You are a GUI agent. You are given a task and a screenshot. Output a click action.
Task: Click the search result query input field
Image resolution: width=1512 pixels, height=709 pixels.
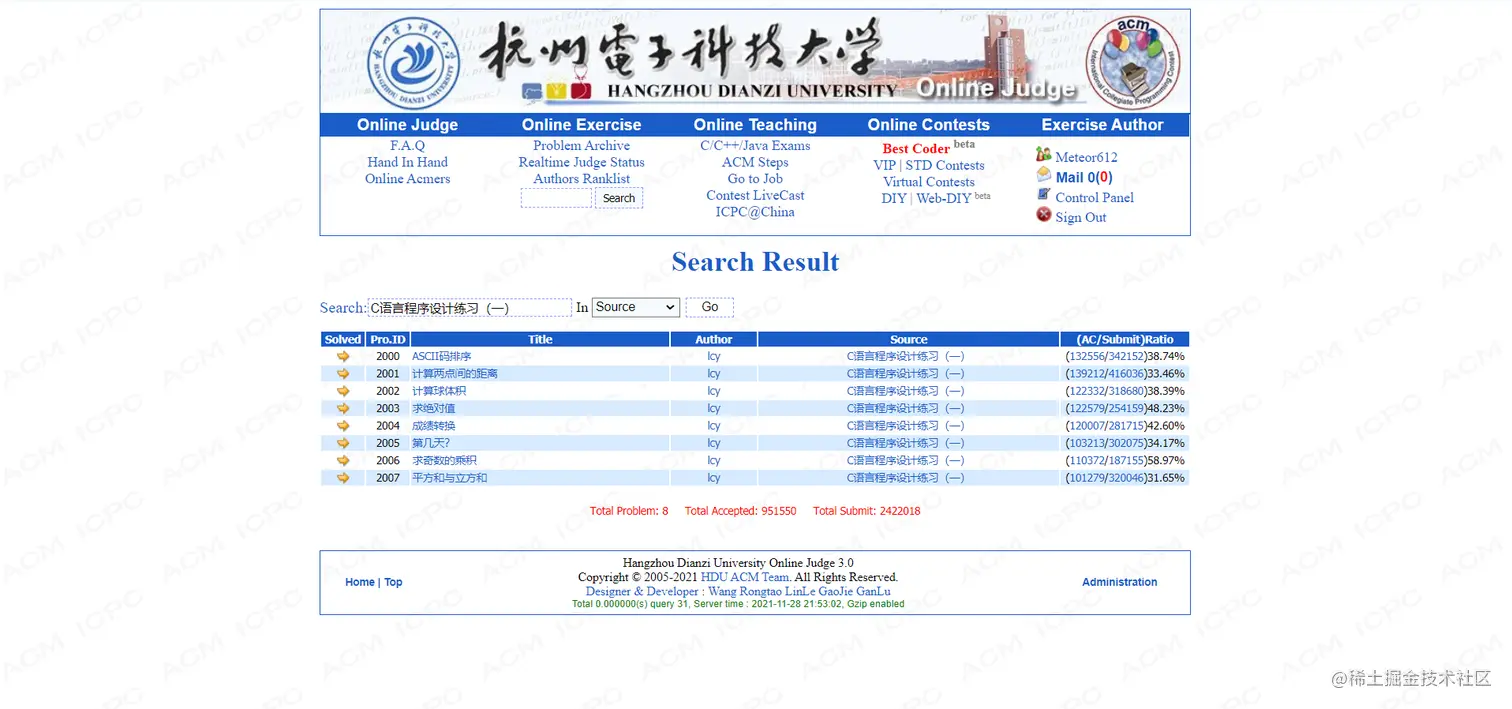click(470, 307)
